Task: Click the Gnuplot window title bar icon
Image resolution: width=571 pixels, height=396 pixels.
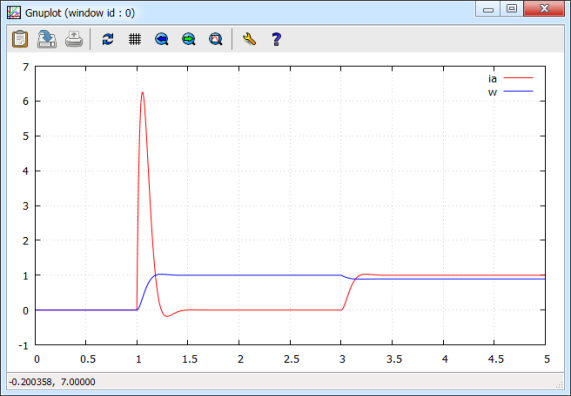Action: pos(14,13)
